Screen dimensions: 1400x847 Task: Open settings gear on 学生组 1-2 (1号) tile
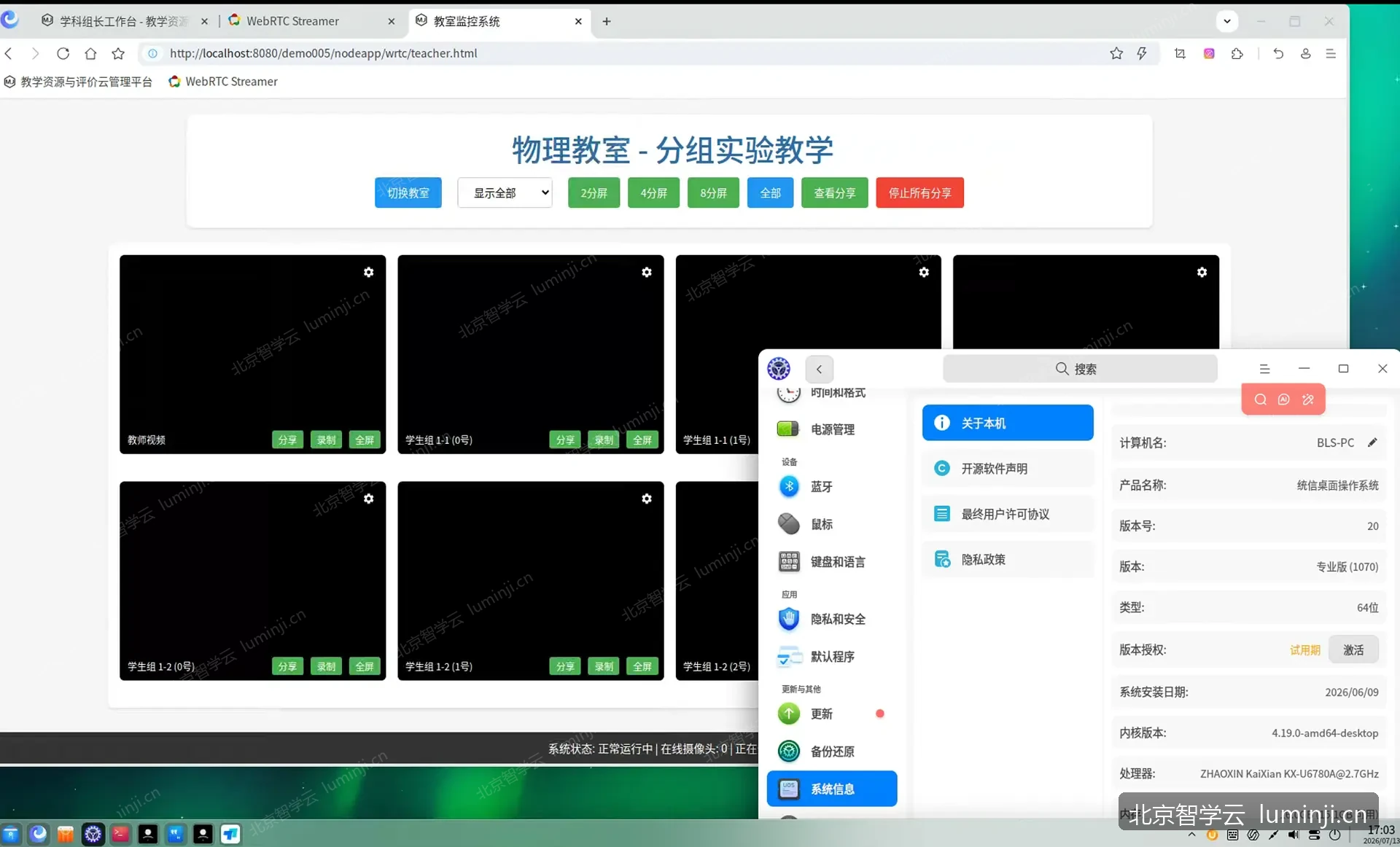tap(647, 499)
